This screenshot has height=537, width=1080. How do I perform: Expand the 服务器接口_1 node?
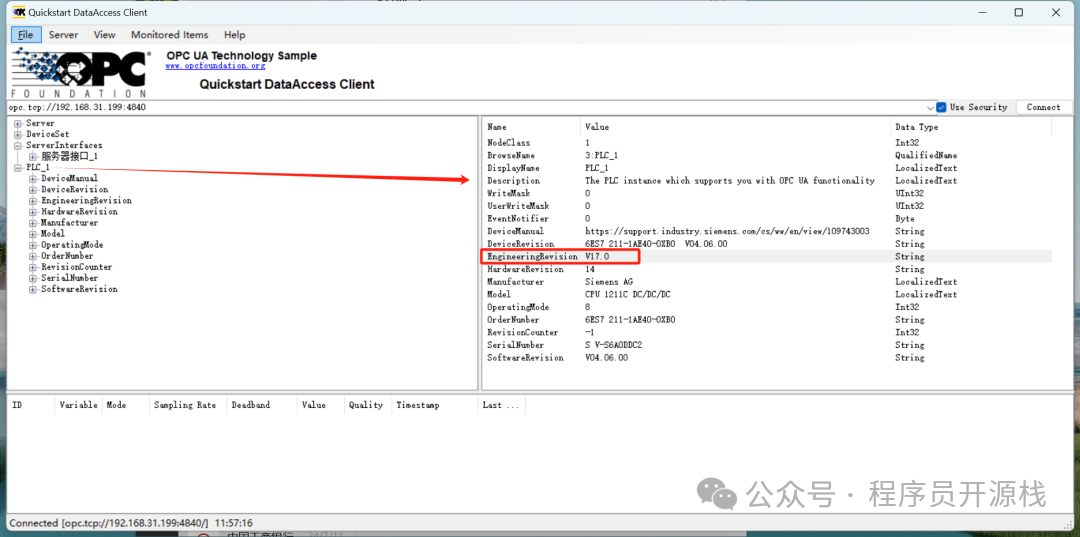[32, 156]
